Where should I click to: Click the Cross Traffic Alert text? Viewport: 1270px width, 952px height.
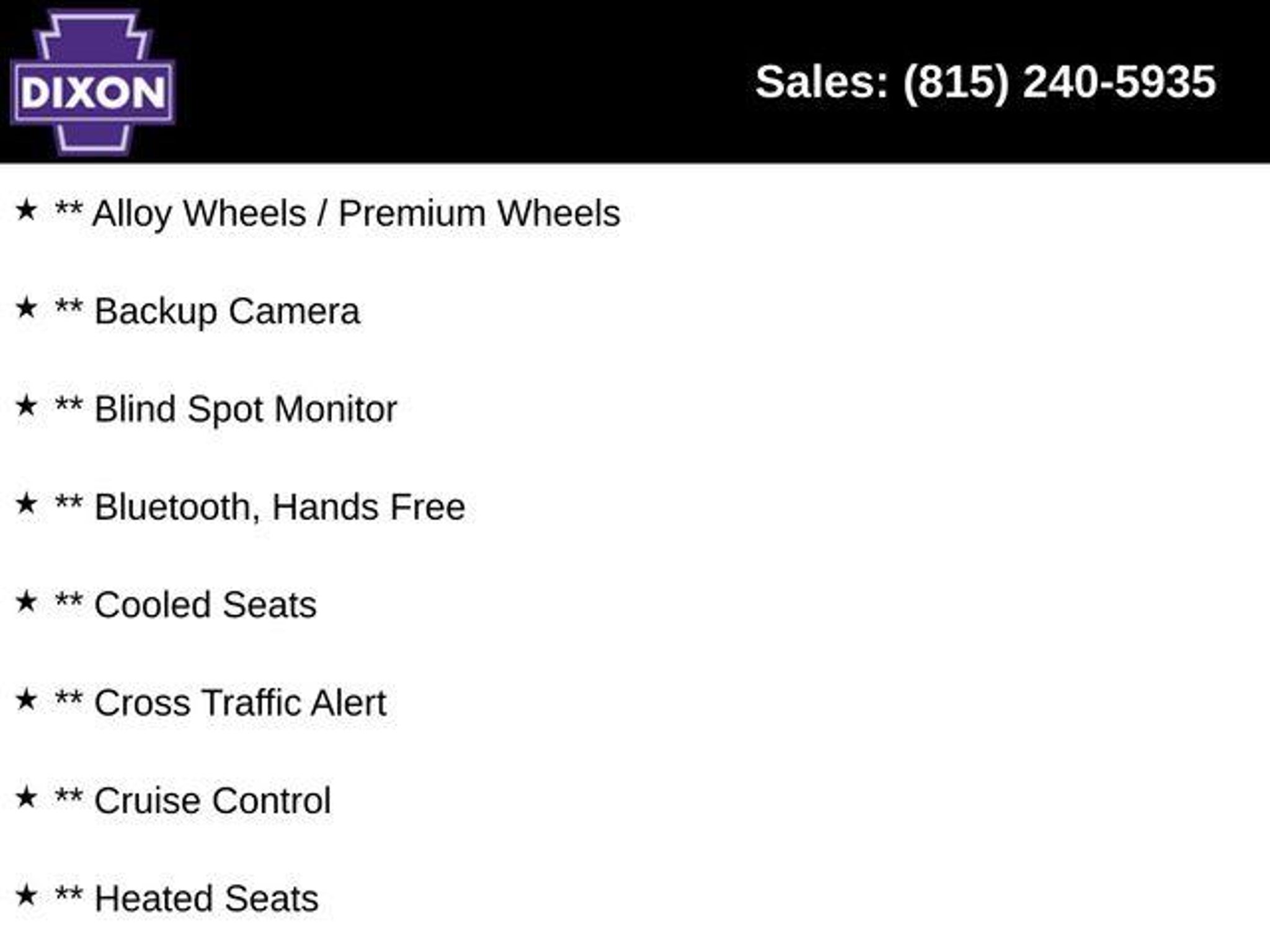[241, 703]
